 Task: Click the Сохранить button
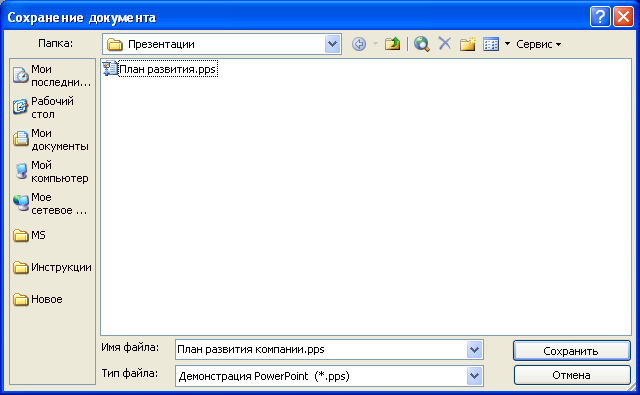point(571,351)
